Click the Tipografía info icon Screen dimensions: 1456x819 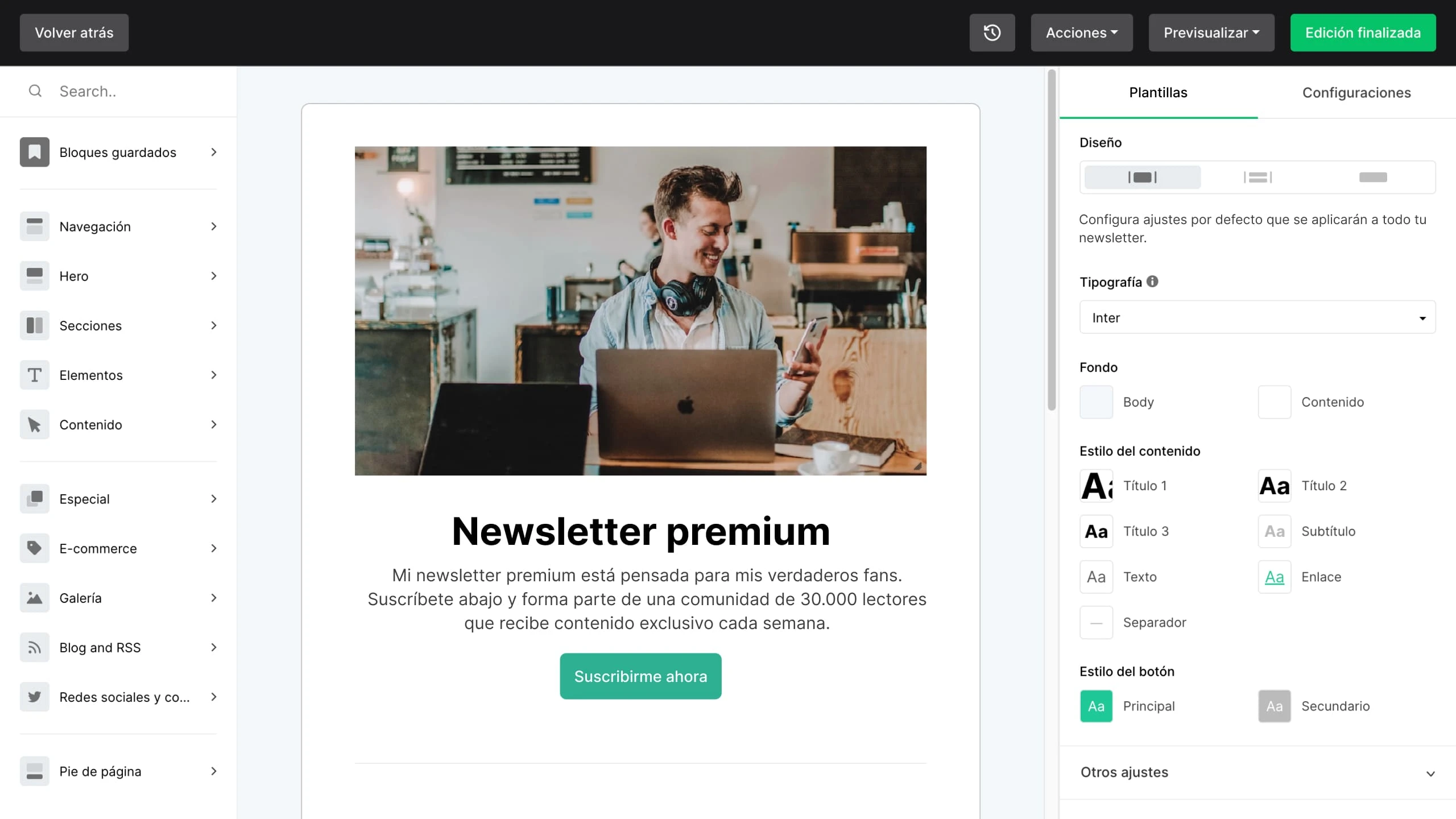click(1152, 282)
